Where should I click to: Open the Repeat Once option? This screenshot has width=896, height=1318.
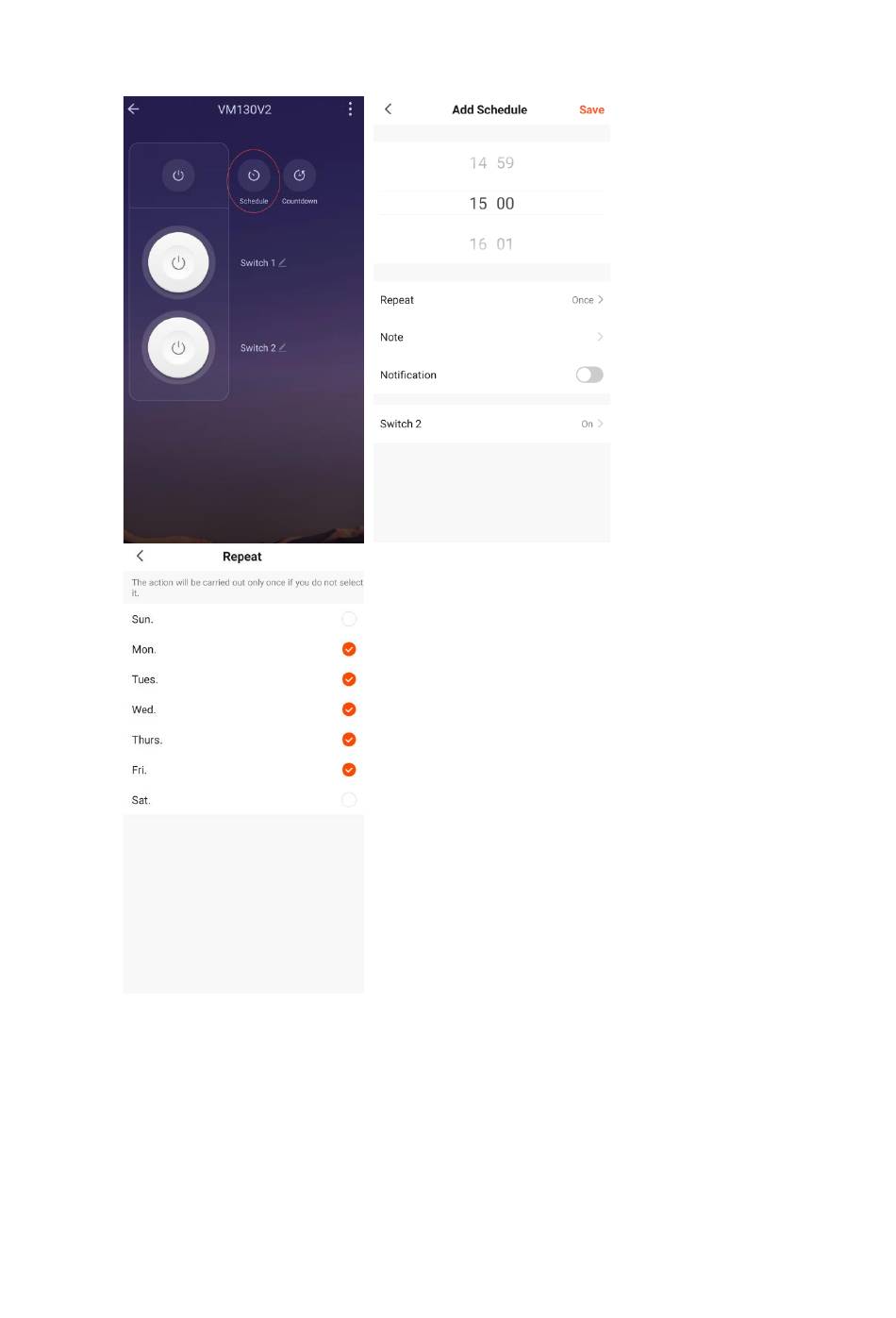click(587, 300)
